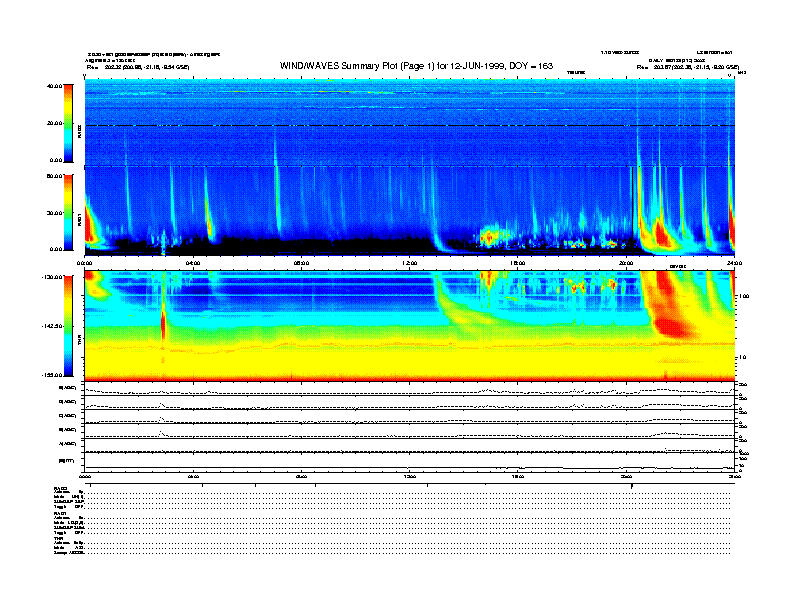Click the RAD2 panel color scale bar
This screenshot has height=612, width=792.
pyautogui.click(x=68, y=123)
